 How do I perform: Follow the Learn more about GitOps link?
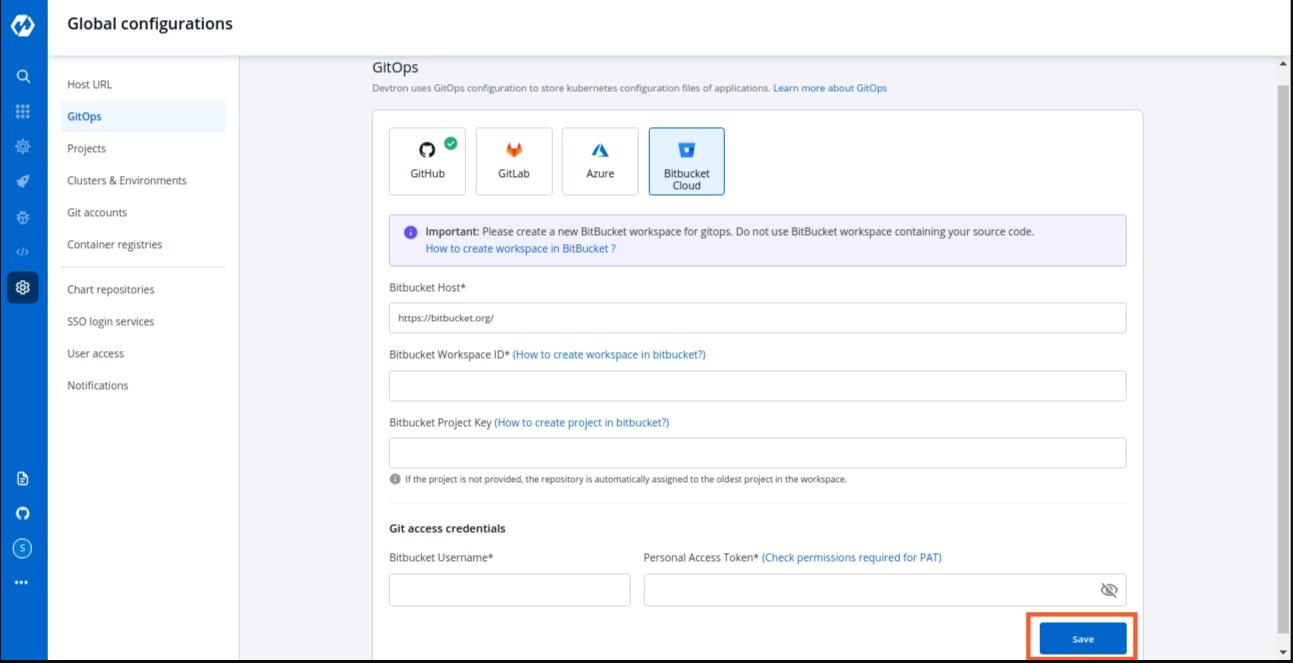(830, 88)
